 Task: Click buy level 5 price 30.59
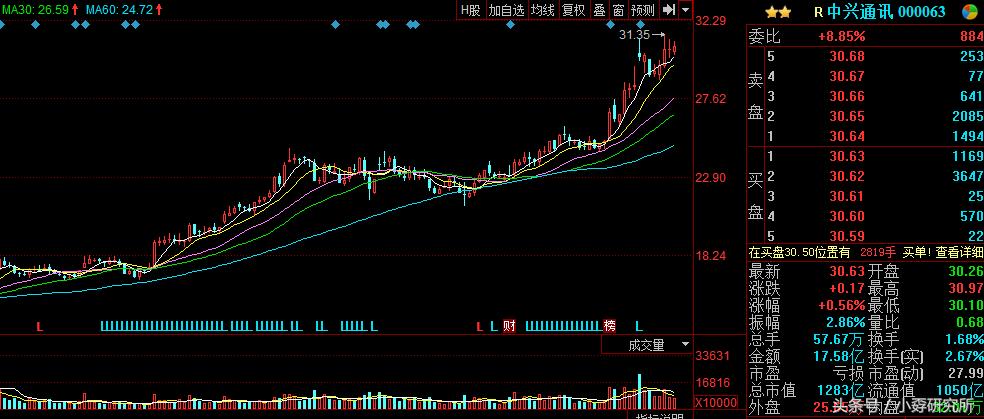click(x=847, y=236)
